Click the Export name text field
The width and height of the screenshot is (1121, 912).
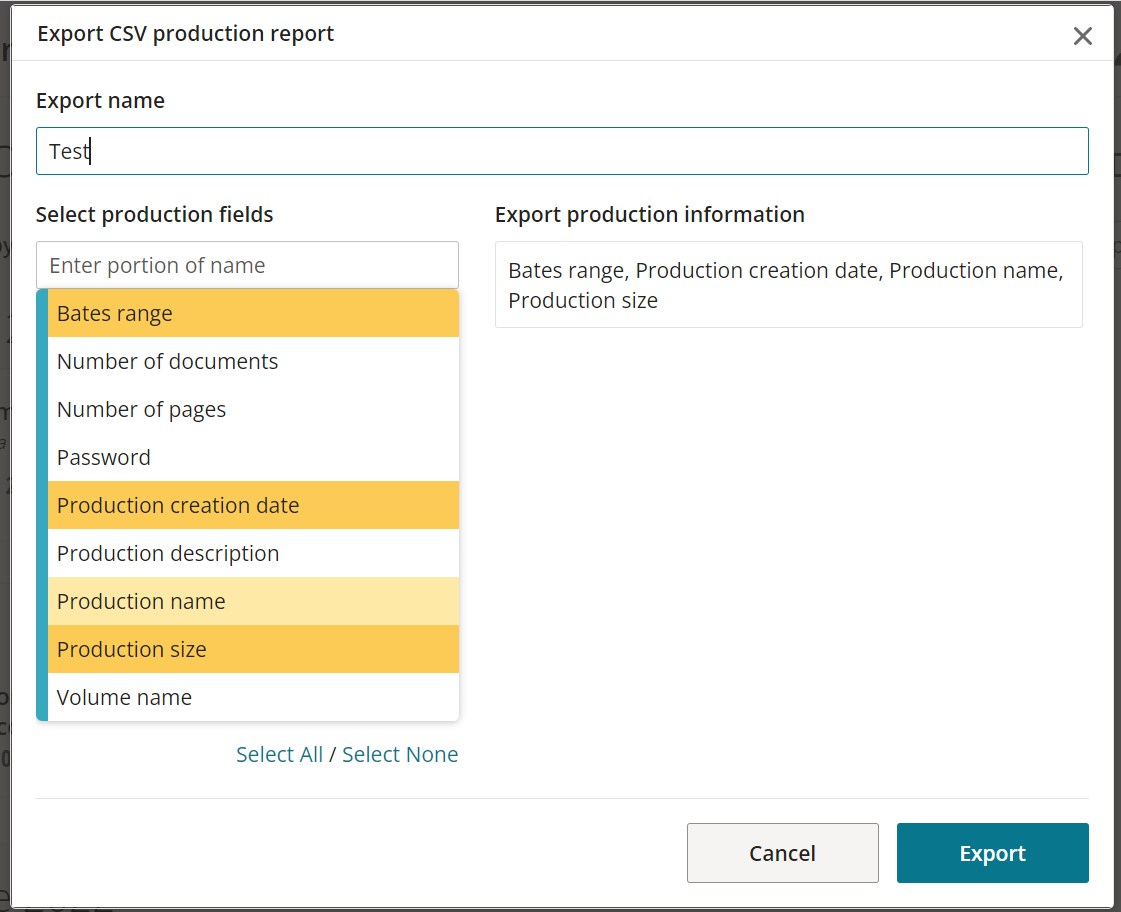coord(562,151)
